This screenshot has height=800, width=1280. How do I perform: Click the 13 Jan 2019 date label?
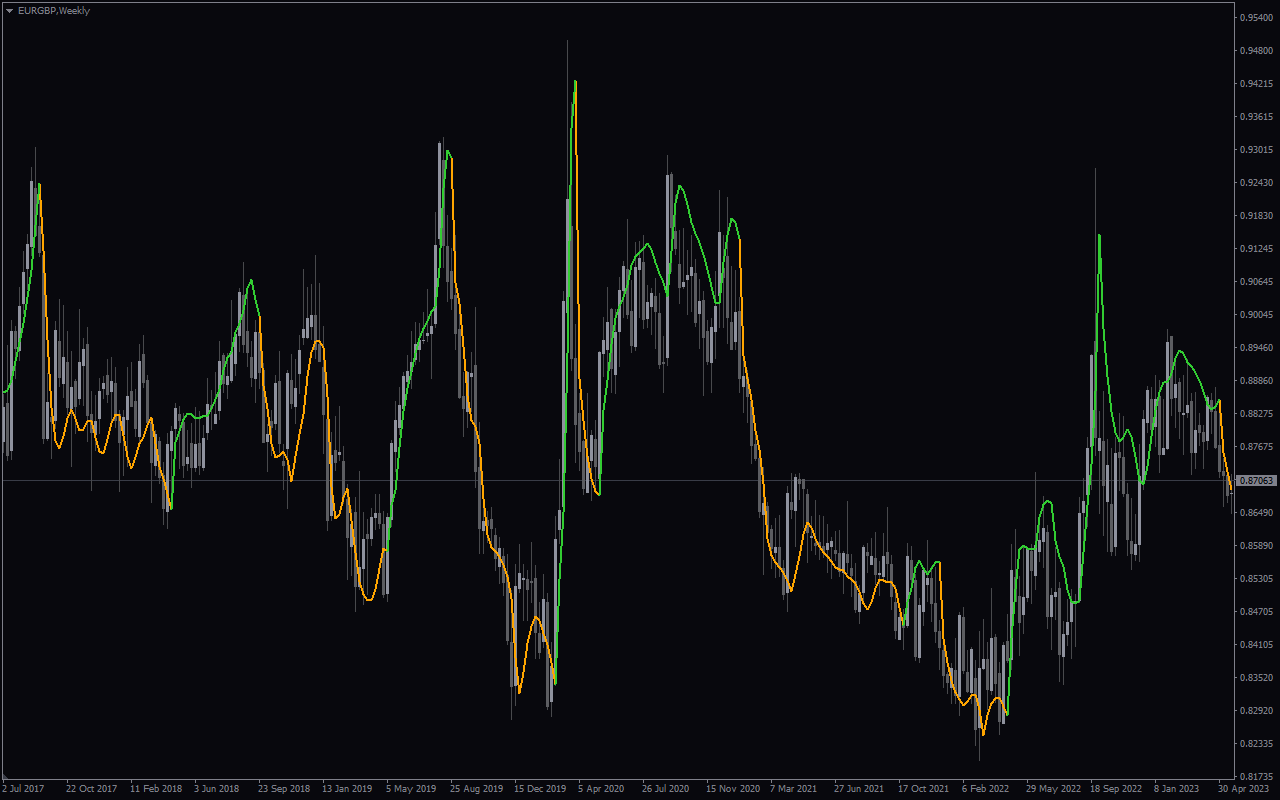tap(347, 789)
